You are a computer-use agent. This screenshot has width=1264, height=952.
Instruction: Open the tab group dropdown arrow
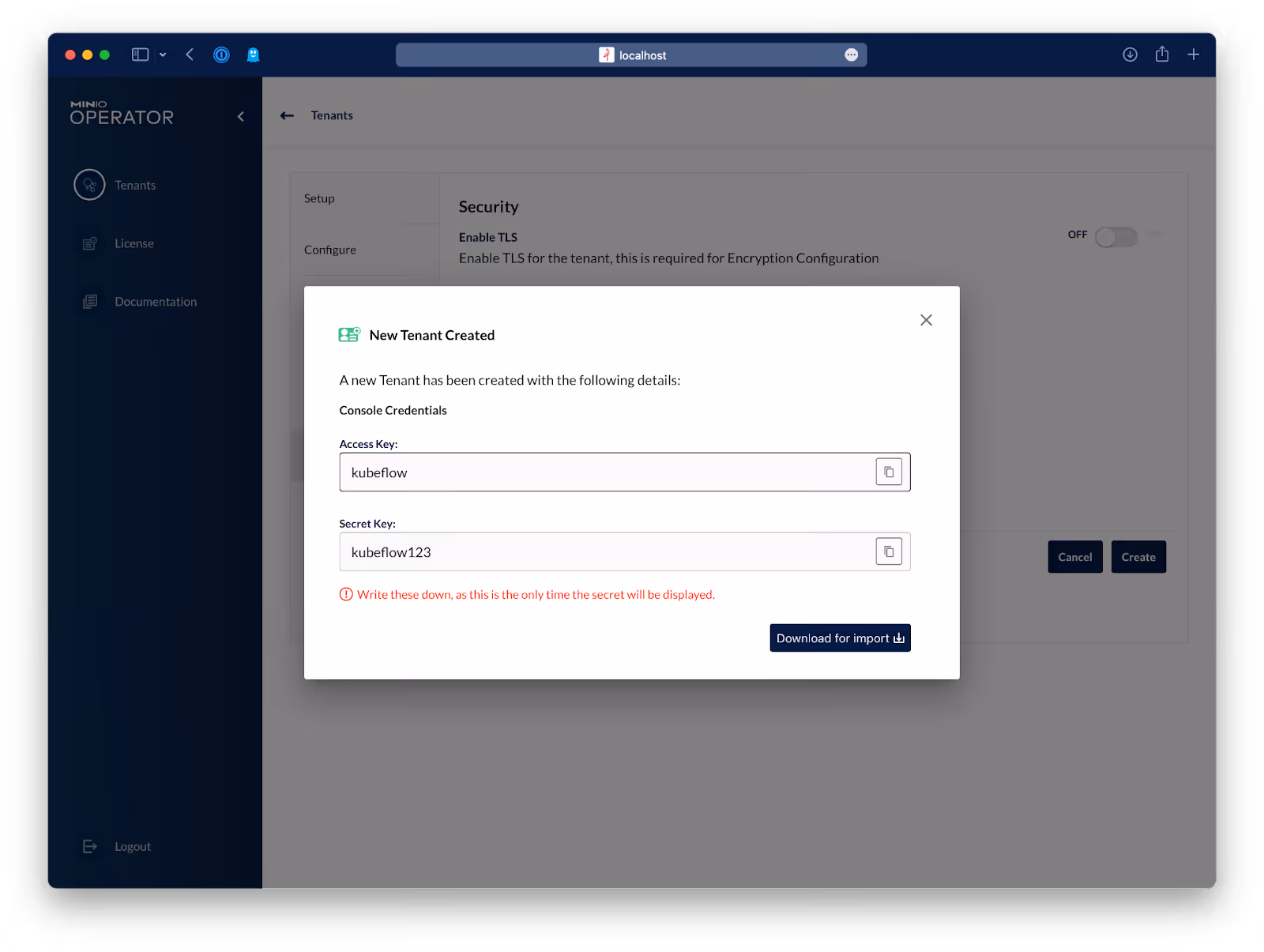pyautogui.click(x=163, y=55)
